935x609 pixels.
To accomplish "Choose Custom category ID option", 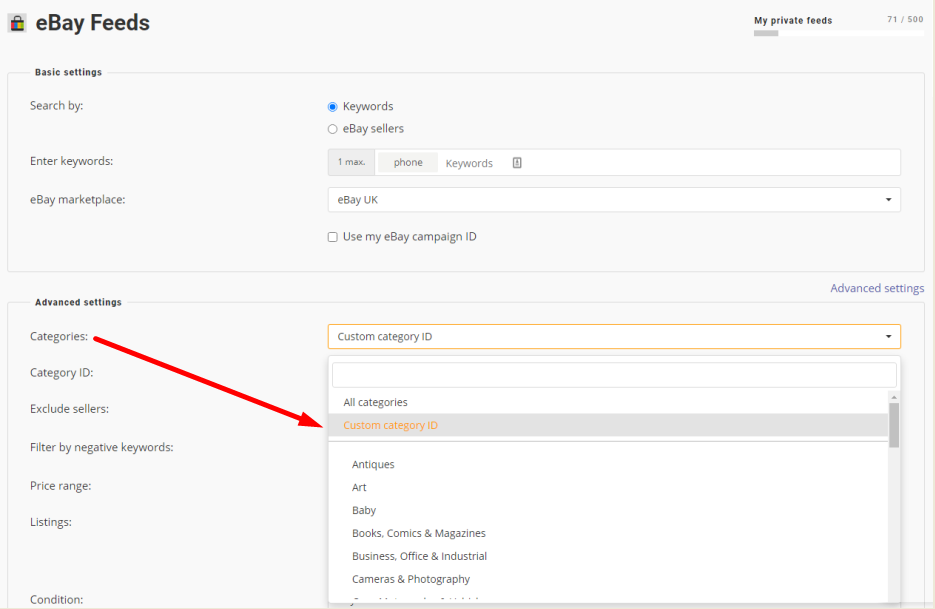I will click(x=608, y=425).
